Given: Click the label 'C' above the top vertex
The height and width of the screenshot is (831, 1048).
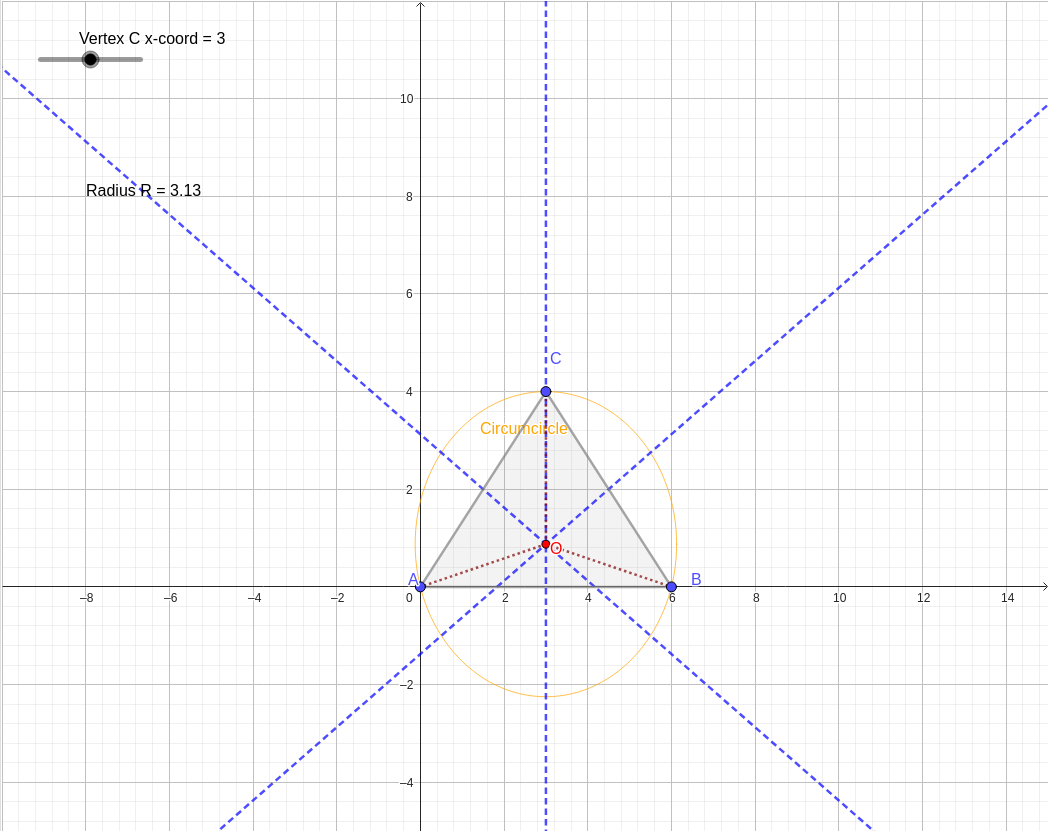Looking at the screenshot, I should [x=555, y=358].
